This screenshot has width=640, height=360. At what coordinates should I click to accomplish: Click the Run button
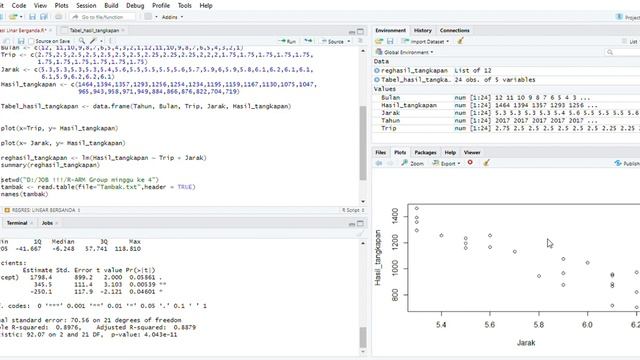coord(288,41)
